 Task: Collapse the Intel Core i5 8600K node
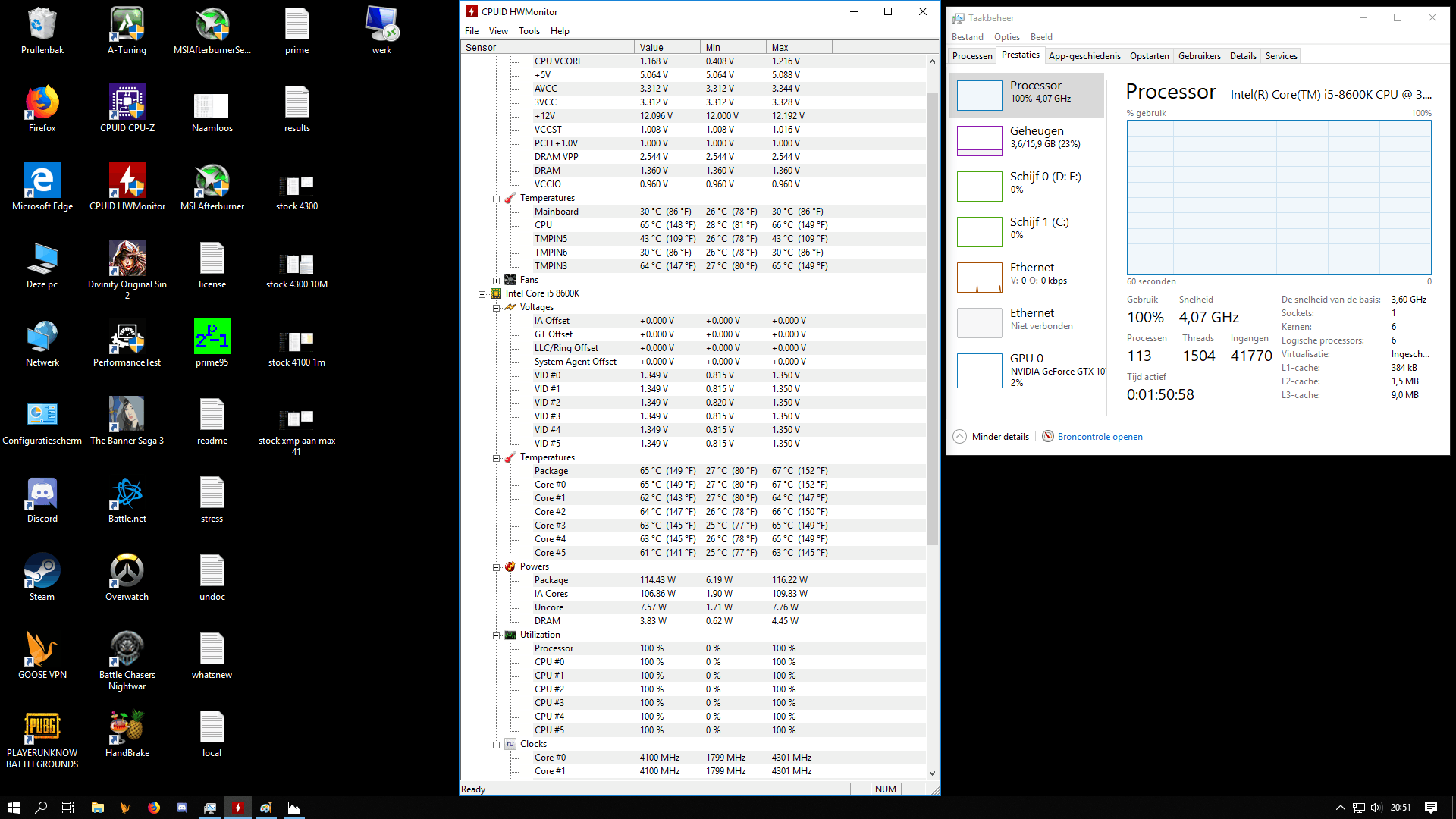point(482,294)
